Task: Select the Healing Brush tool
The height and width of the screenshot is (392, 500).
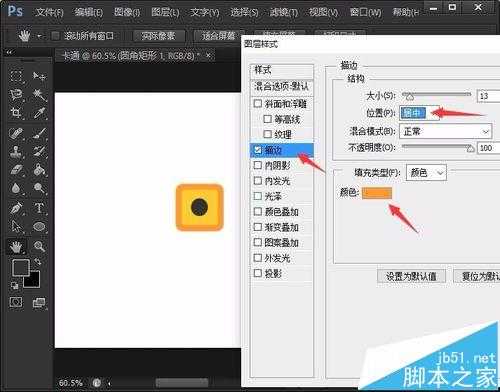Action: pos(16,133)
